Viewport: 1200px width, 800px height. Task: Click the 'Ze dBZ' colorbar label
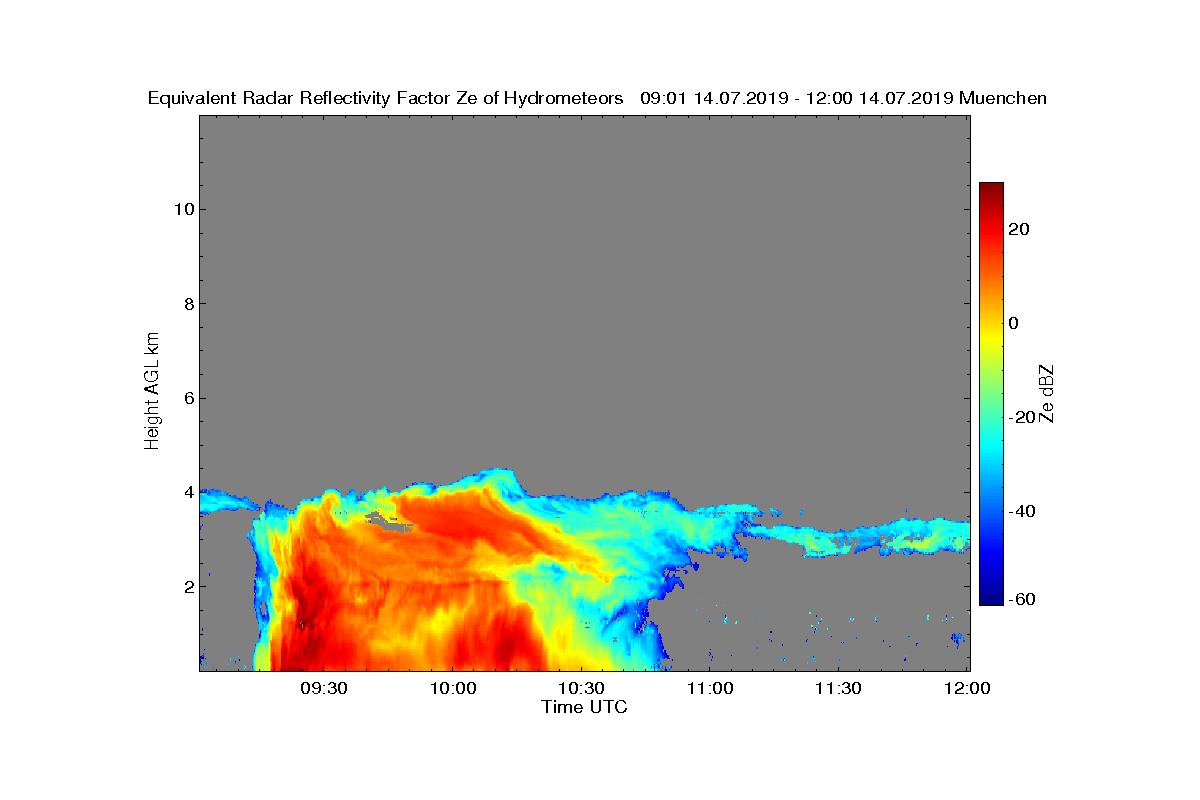[x=1047, y=393]
